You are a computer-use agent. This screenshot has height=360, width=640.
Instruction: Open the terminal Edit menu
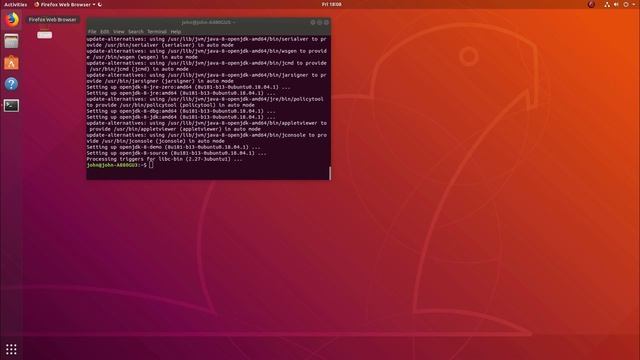tap(104, 31)
